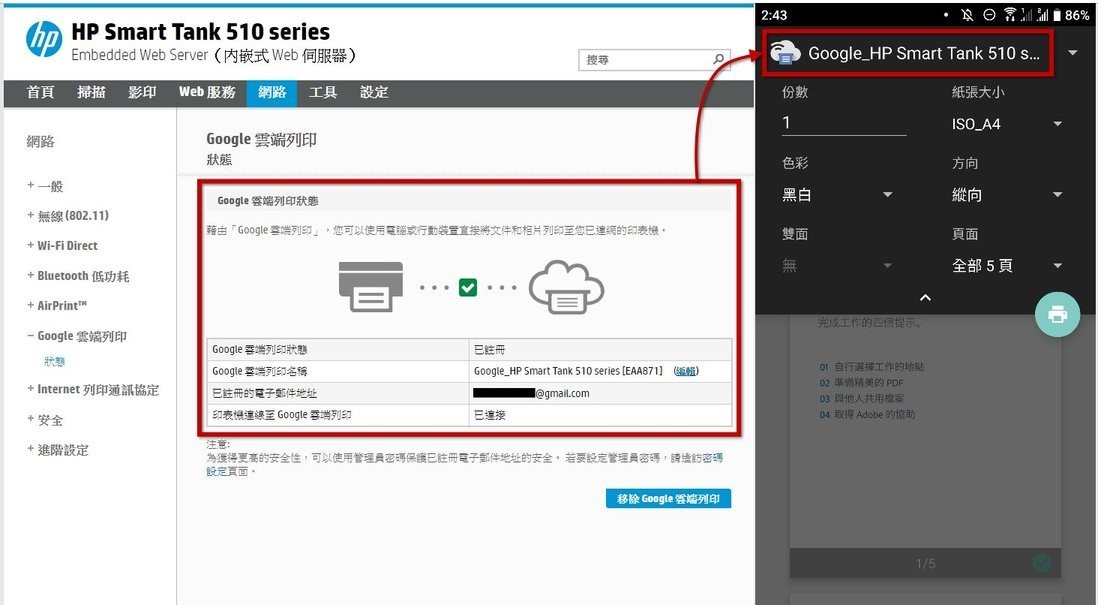Click the Google_HP Smart Tank 510 series name text

pyautogui.click(x=568, y=371)
